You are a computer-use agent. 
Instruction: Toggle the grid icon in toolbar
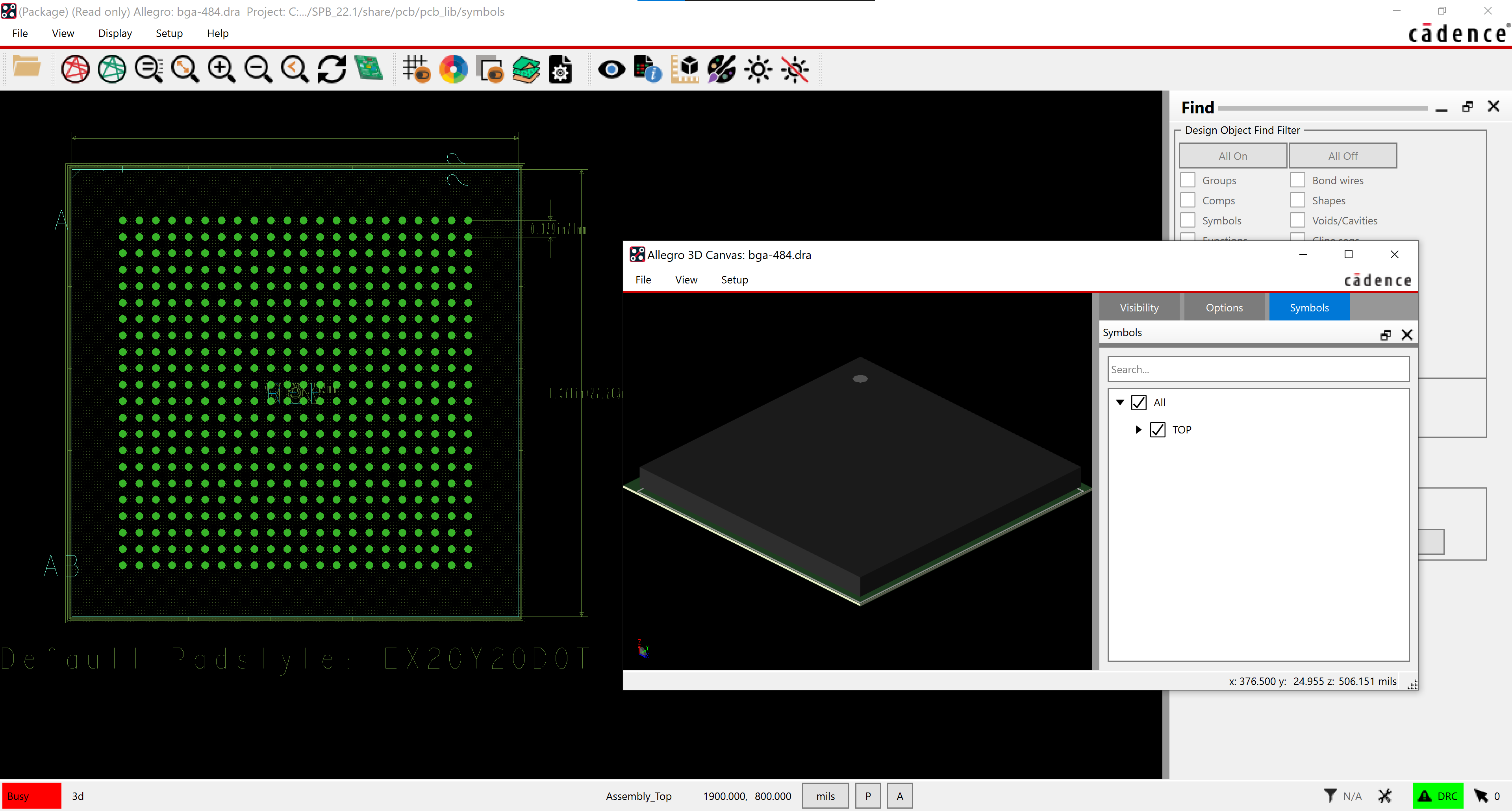coord(417,69)
